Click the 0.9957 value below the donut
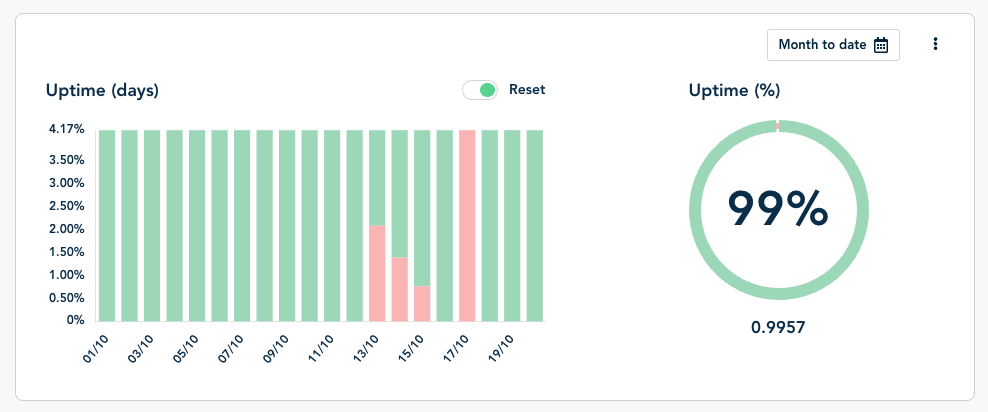Viewport: 988px width, 412px height. 777,327
